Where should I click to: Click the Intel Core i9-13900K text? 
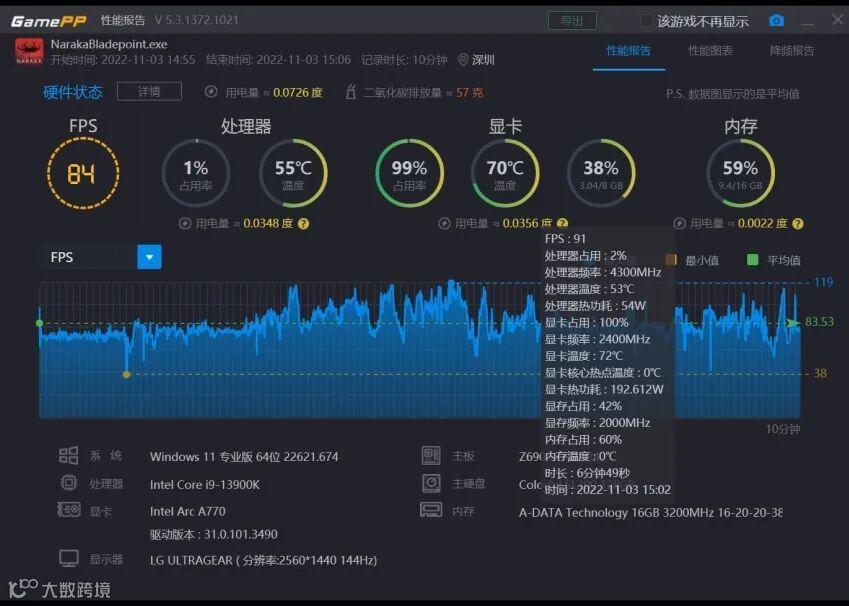point(205,484)
